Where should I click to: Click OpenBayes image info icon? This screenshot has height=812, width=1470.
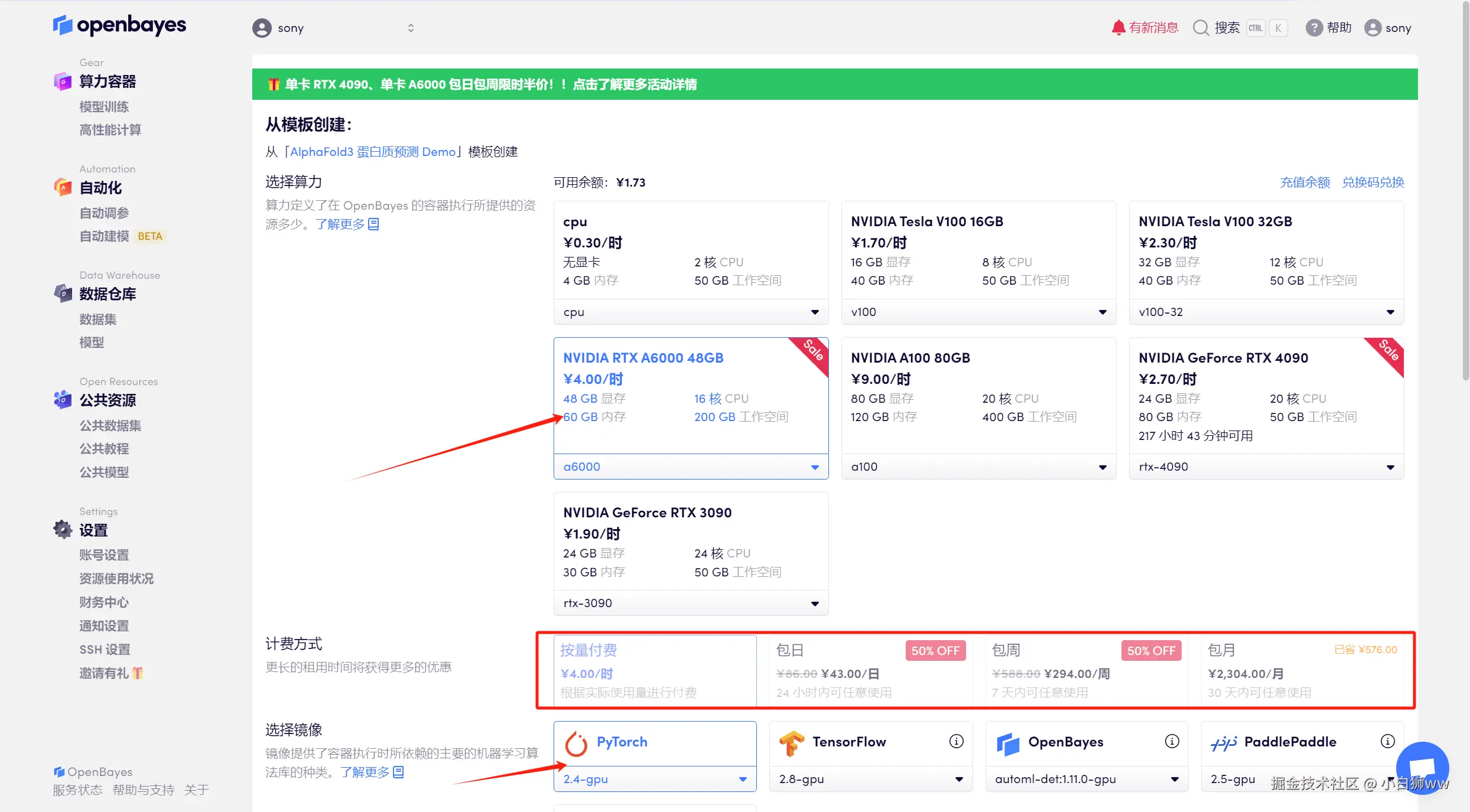(1172, 741)
